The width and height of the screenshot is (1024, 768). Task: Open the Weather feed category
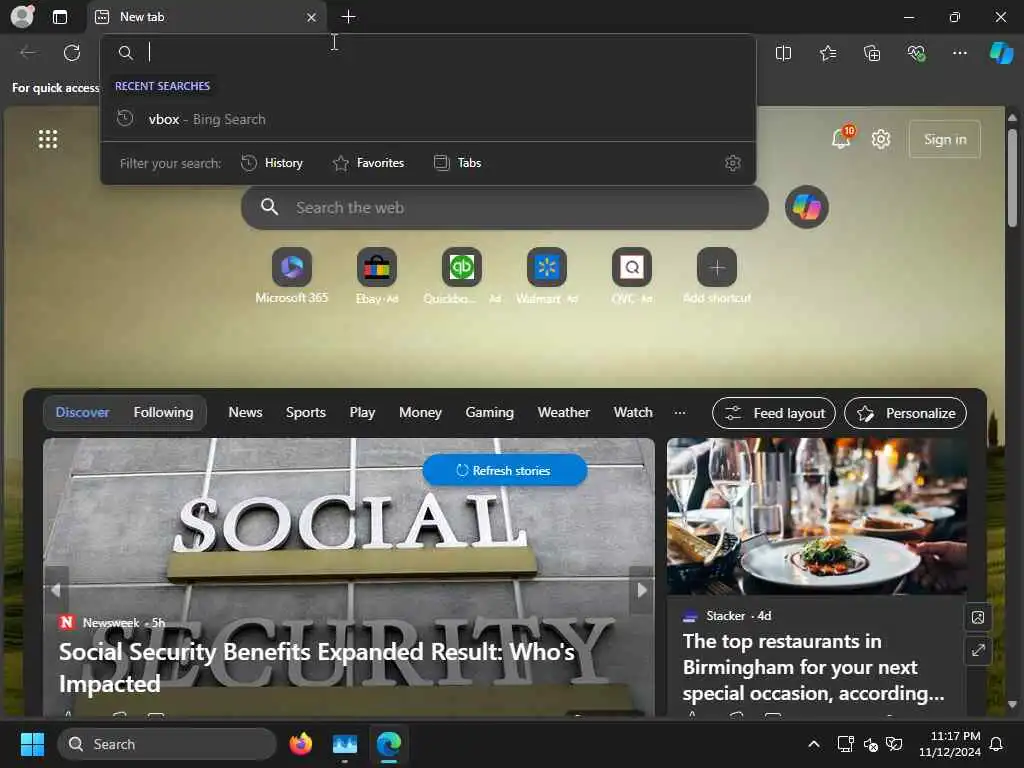[564, 413]
